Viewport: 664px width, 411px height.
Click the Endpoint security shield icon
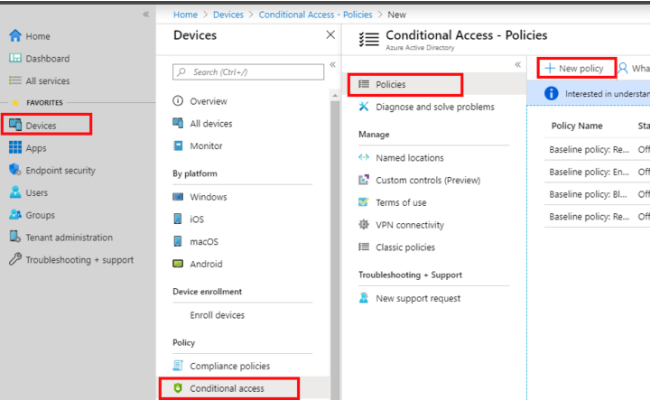[15, 170]
